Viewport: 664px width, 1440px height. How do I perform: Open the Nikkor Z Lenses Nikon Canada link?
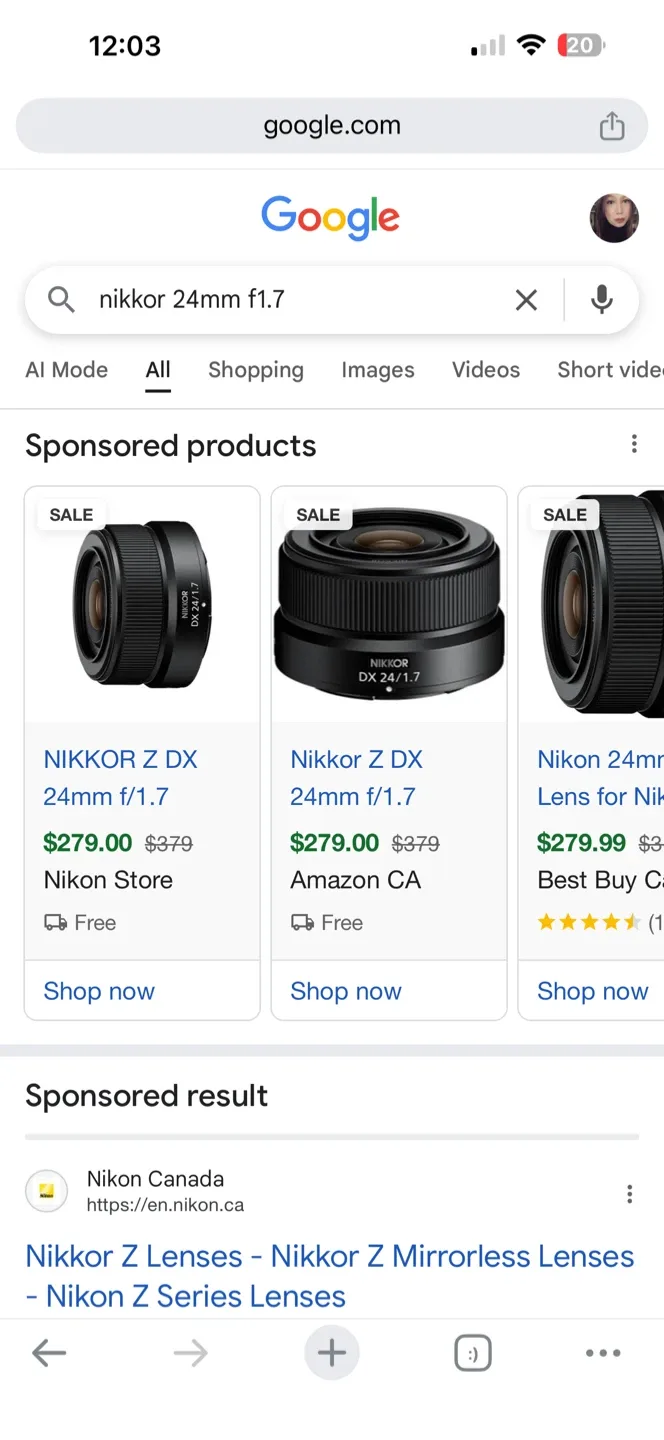tap(330, 1275)
